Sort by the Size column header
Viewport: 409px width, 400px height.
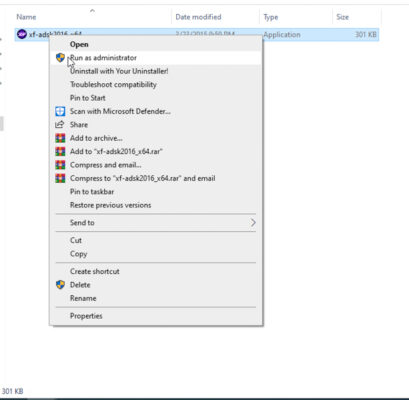342,17
